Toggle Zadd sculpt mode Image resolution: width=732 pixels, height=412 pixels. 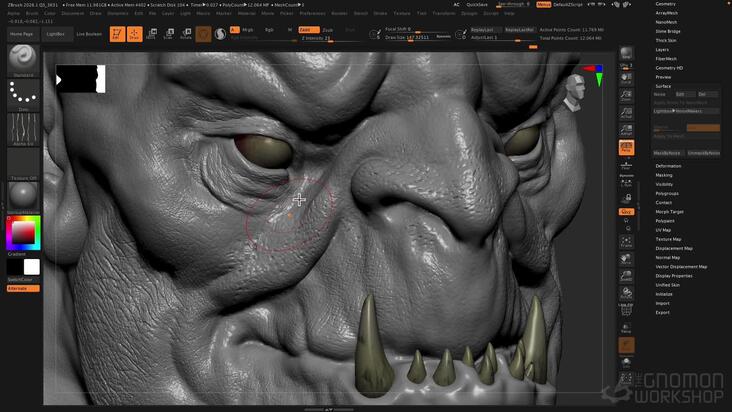(309, 30)
